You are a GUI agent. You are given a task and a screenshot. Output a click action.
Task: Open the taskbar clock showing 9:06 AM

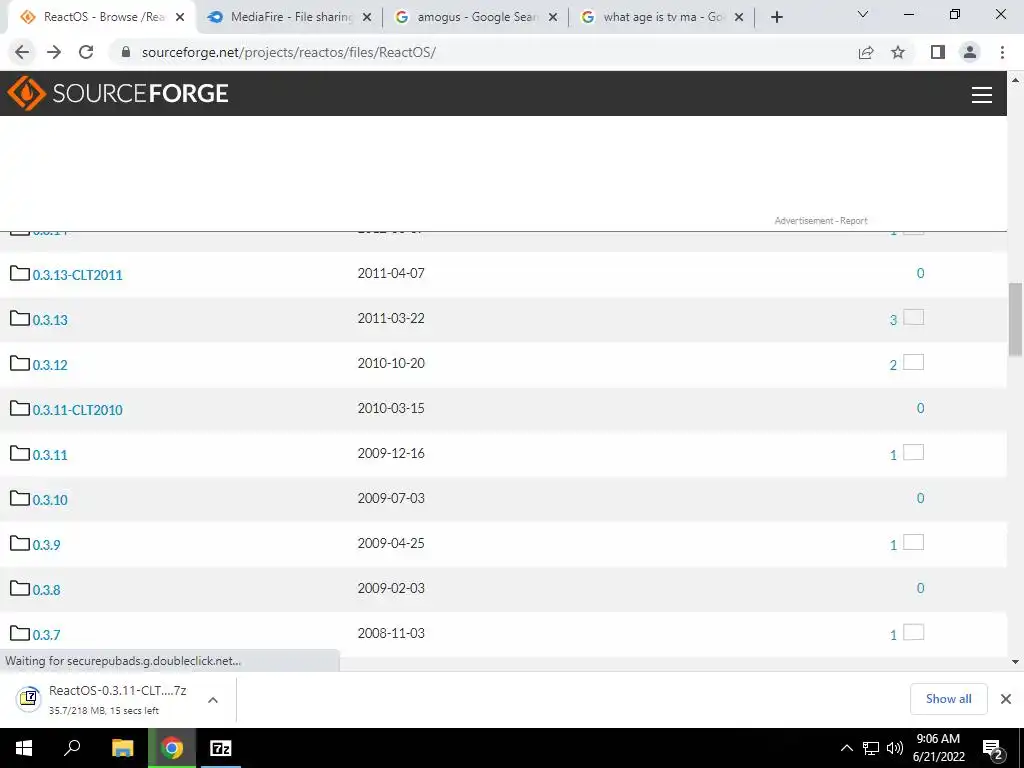click(938, 748)
